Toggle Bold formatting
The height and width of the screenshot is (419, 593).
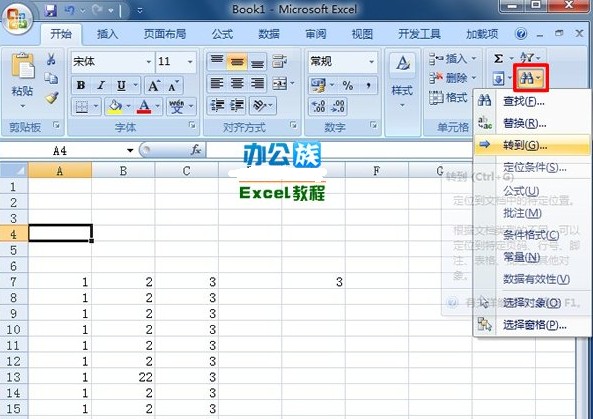[81, 85]
